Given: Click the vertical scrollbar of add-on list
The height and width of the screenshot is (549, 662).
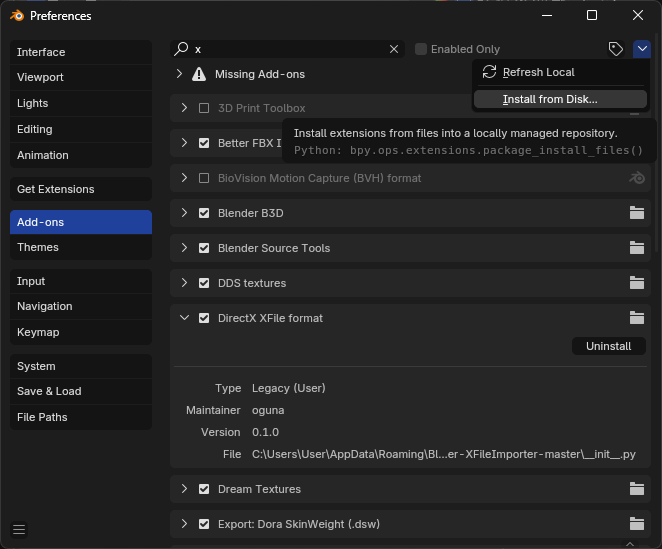Looking at the screenshot, I should click(658, 144).
